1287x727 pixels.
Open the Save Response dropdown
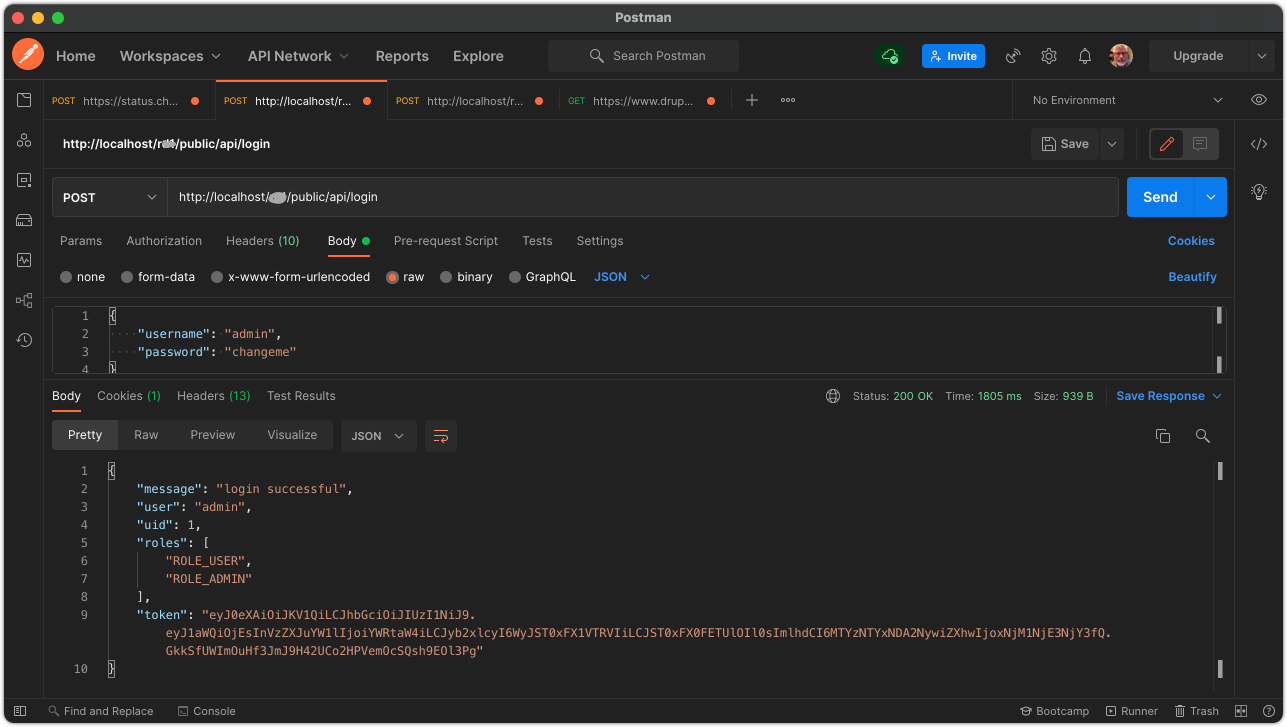(x=1167, y=395)
